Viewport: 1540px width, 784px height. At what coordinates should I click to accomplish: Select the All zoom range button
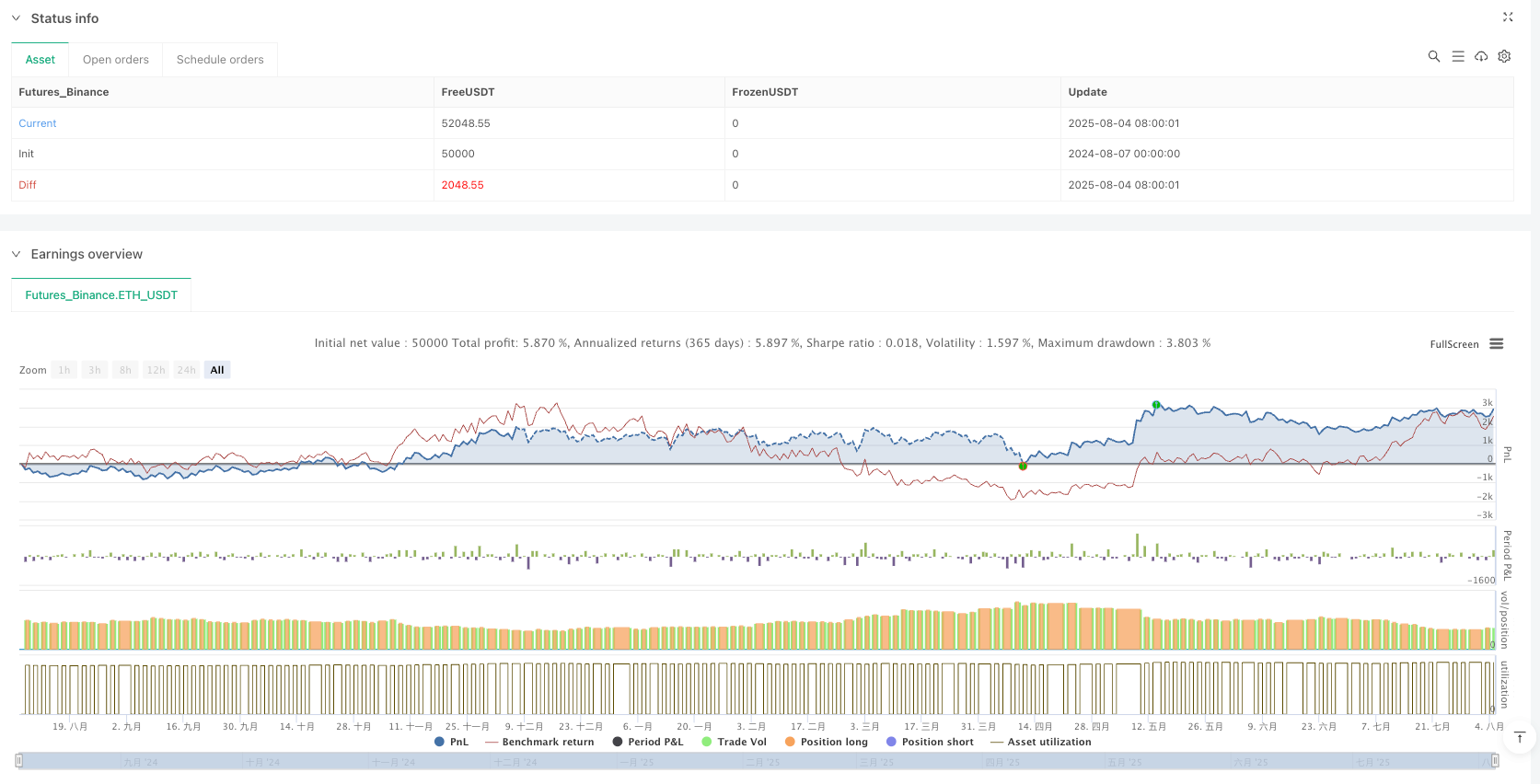click(217, 370)
